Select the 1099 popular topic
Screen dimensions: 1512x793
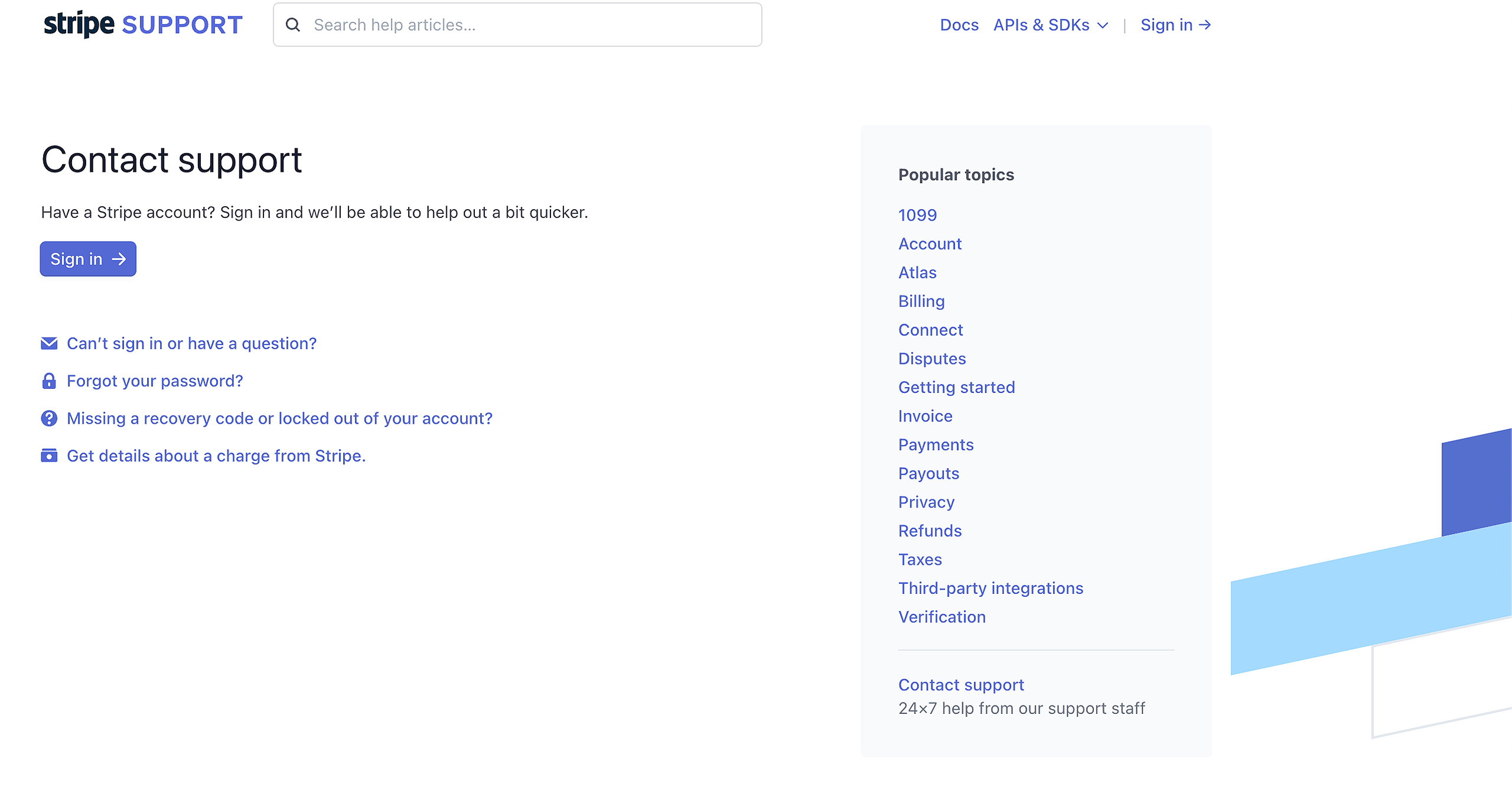coord(917,215)
